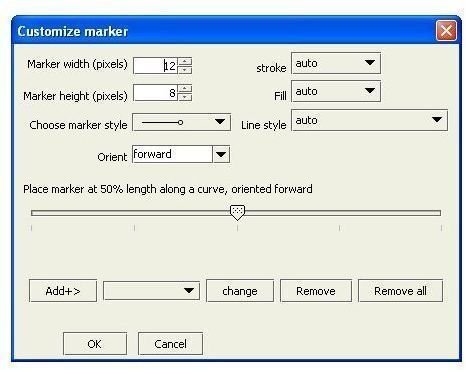Confirm with the OK button

click(95, 344)
